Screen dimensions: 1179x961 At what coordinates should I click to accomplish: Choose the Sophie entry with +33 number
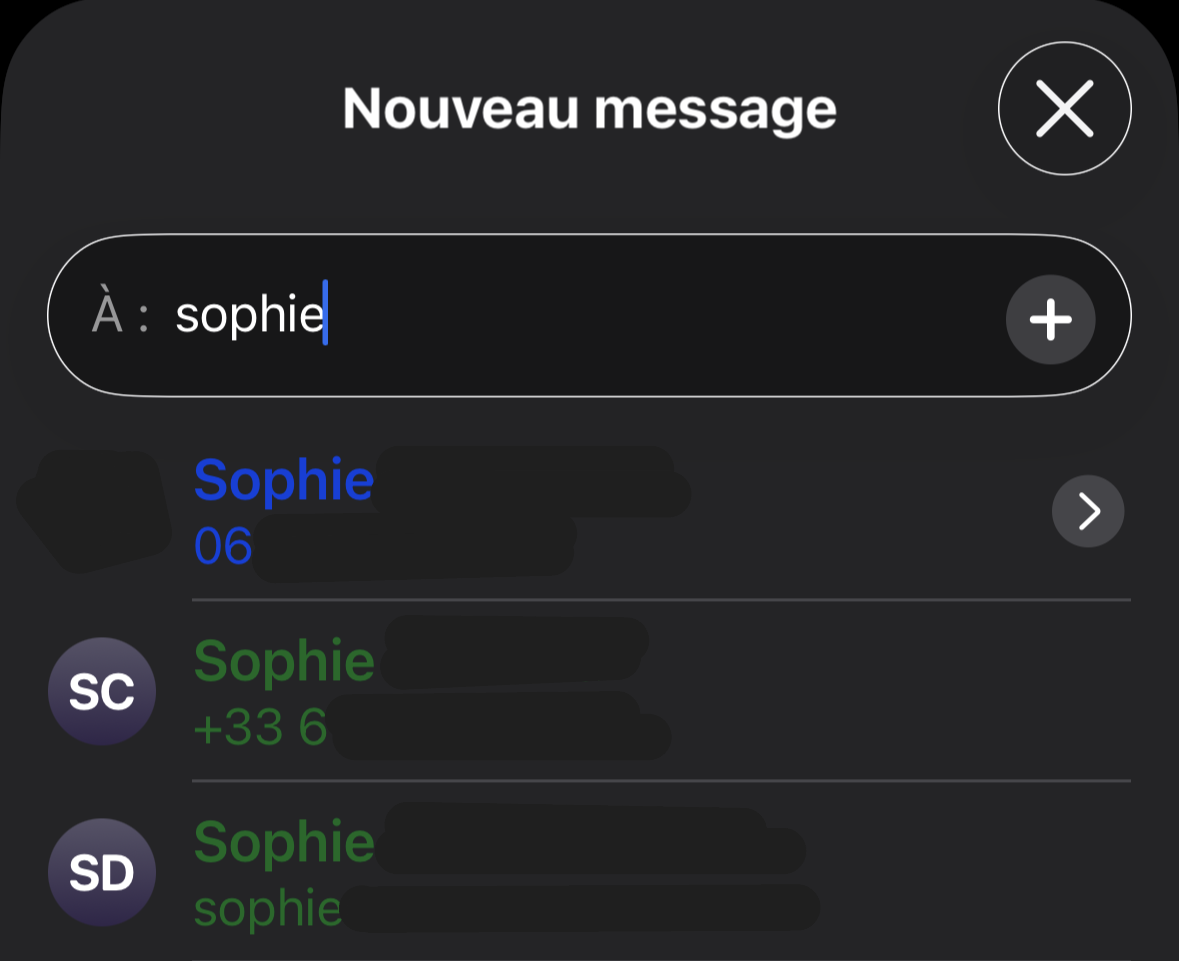point(284,660)
